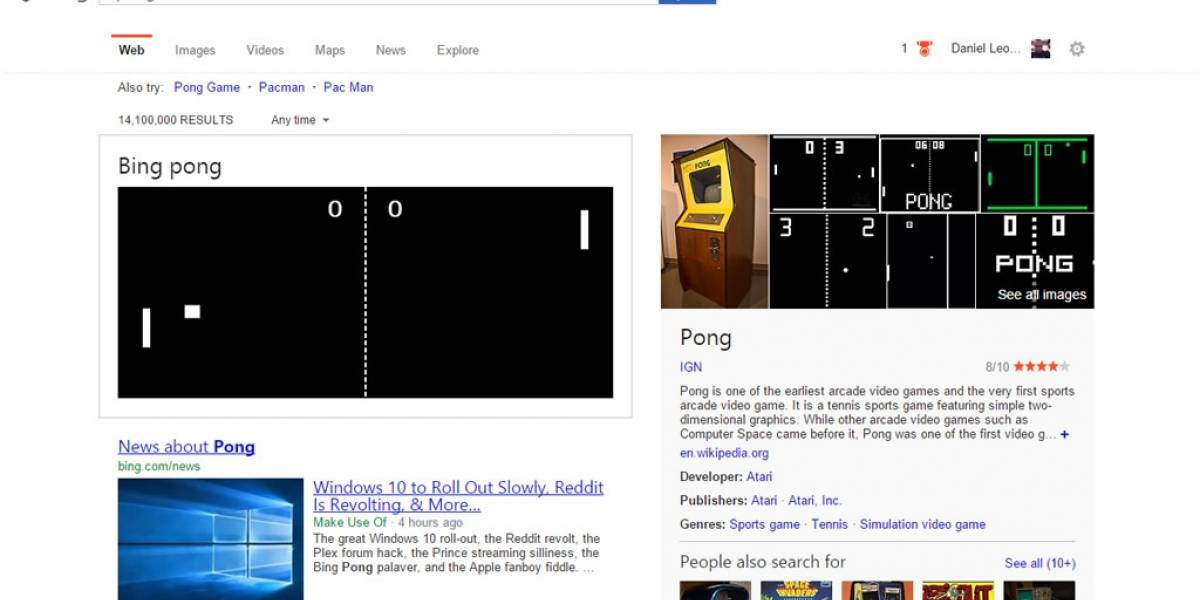Open Windows 10 to Roll Out Slowly article
Viewport: 1200px width, 600px height.
(x=458, y=496)
